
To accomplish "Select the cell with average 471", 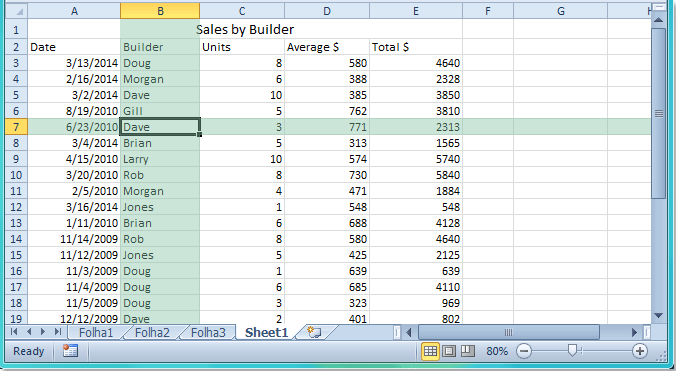I will 327,191.
